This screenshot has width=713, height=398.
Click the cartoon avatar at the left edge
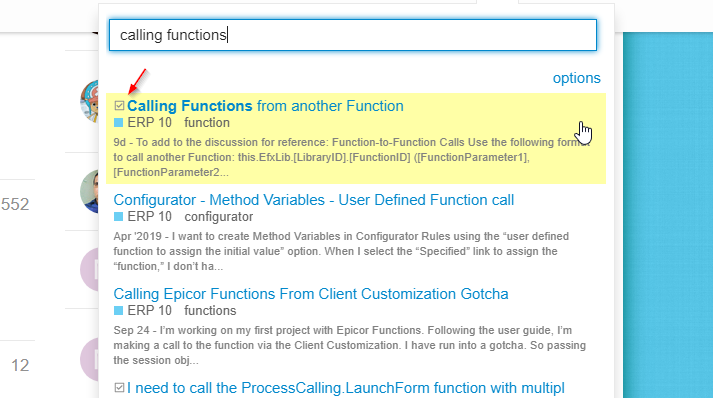coord(90,101)
